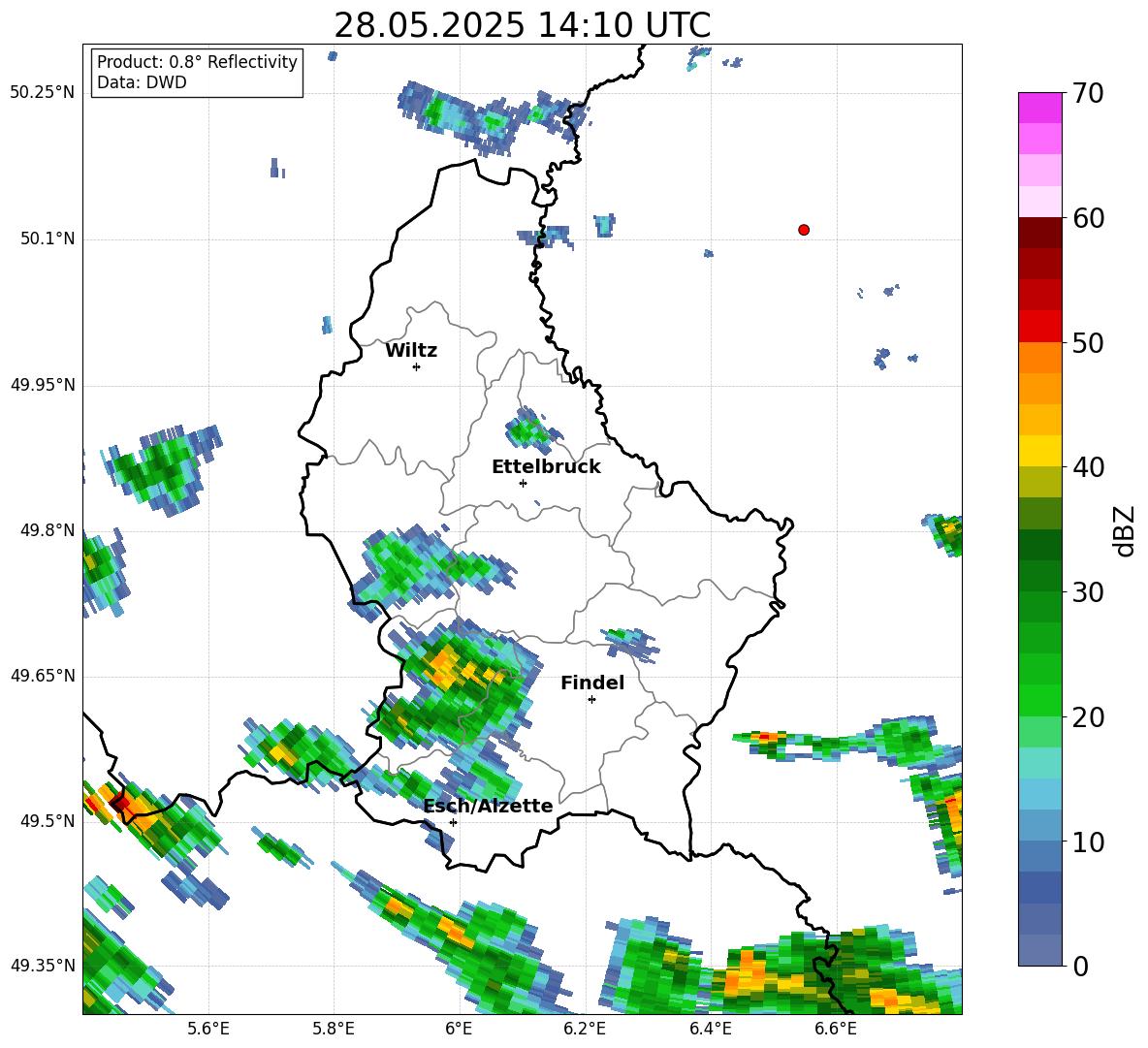Click the 60 colorbar tick label

pyautogui.click(x=1088, y=218)
